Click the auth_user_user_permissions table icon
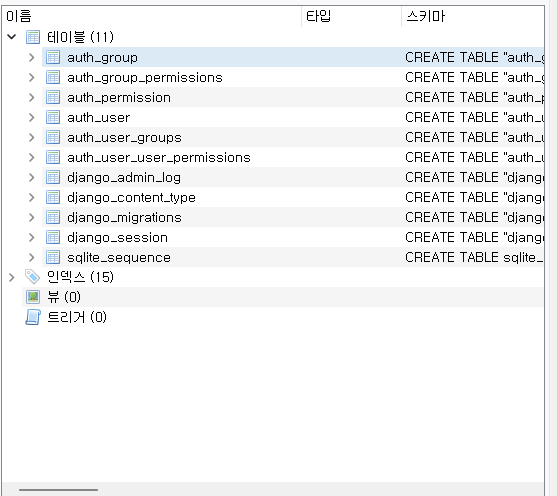The image size is (557, 496). (53, 157)
